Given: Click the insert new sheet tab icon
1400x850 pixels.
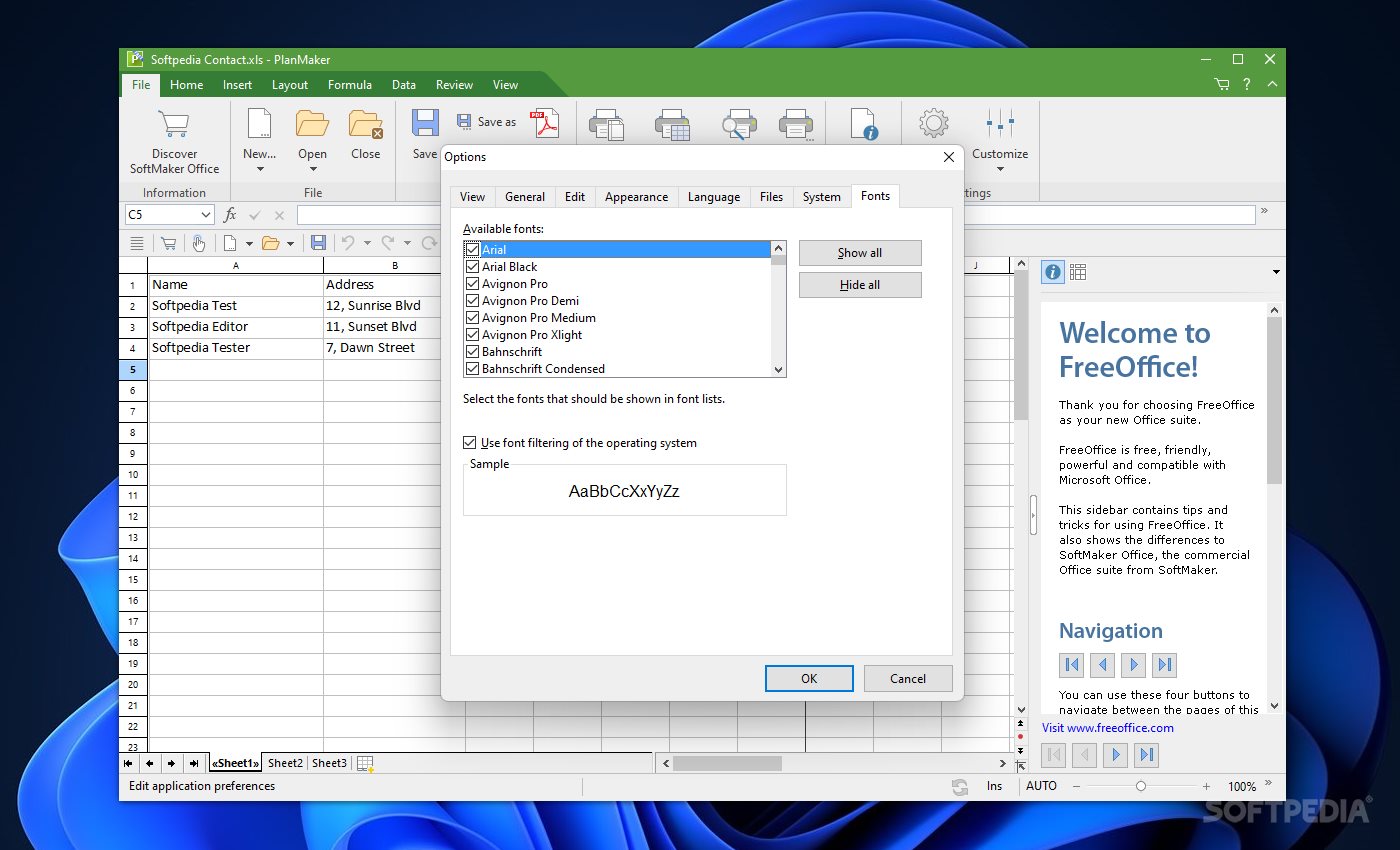Looking at the screenshot, I should click(365, 764).
